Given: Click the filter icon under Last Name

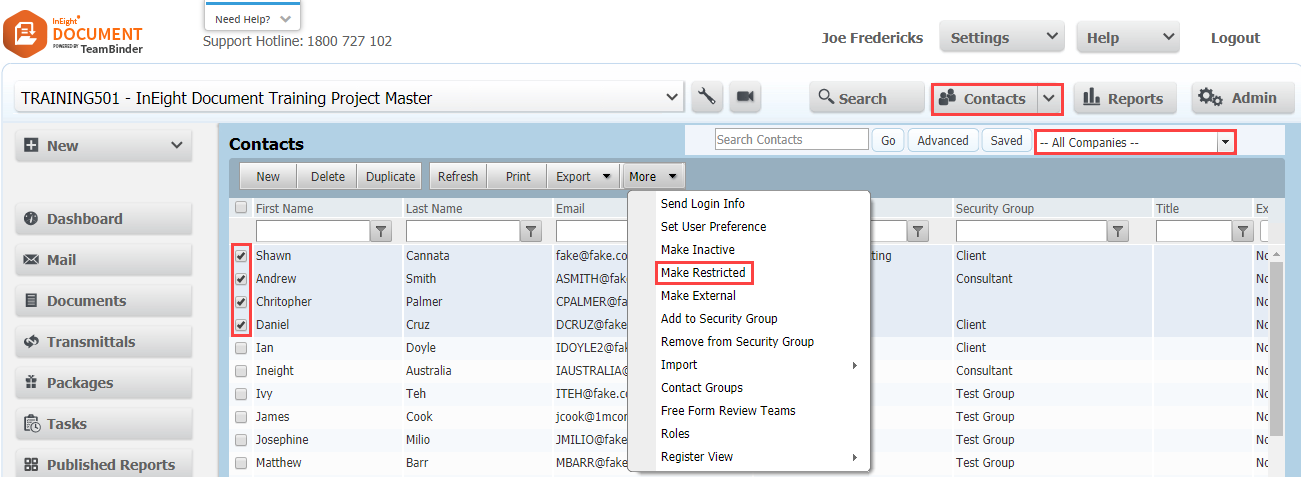Looking at the screenshot, I should pos(531,232).
